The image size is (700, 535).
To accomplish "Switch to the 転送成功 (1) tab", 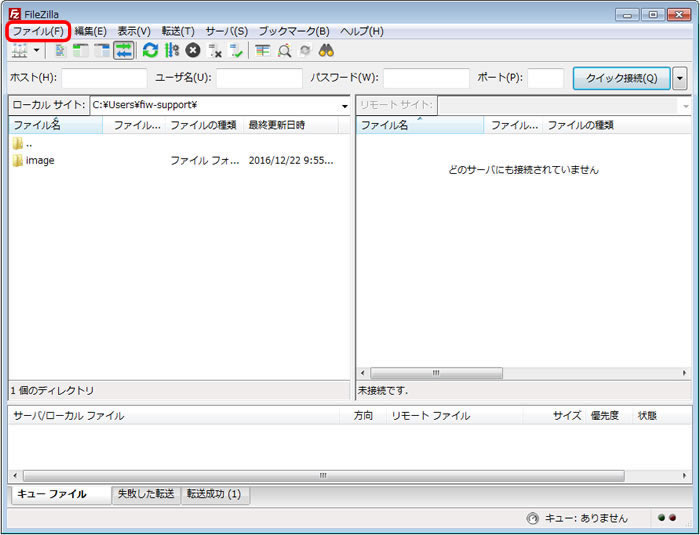I will coord(214,494).
